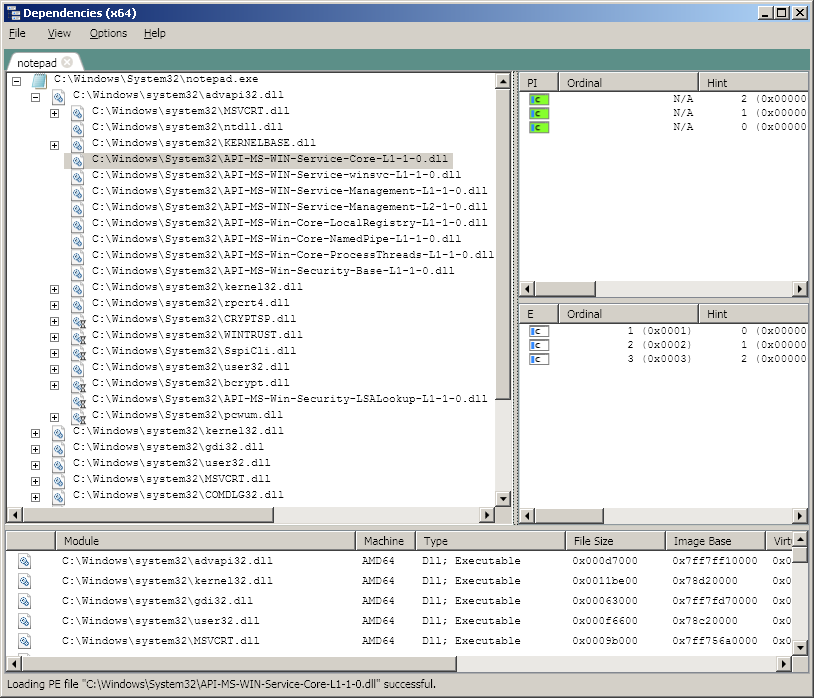The width and height of the screenshot is (814, 698).
Task: Expand the KERNELBASE.dll tree node
Action: click(55, 145)
